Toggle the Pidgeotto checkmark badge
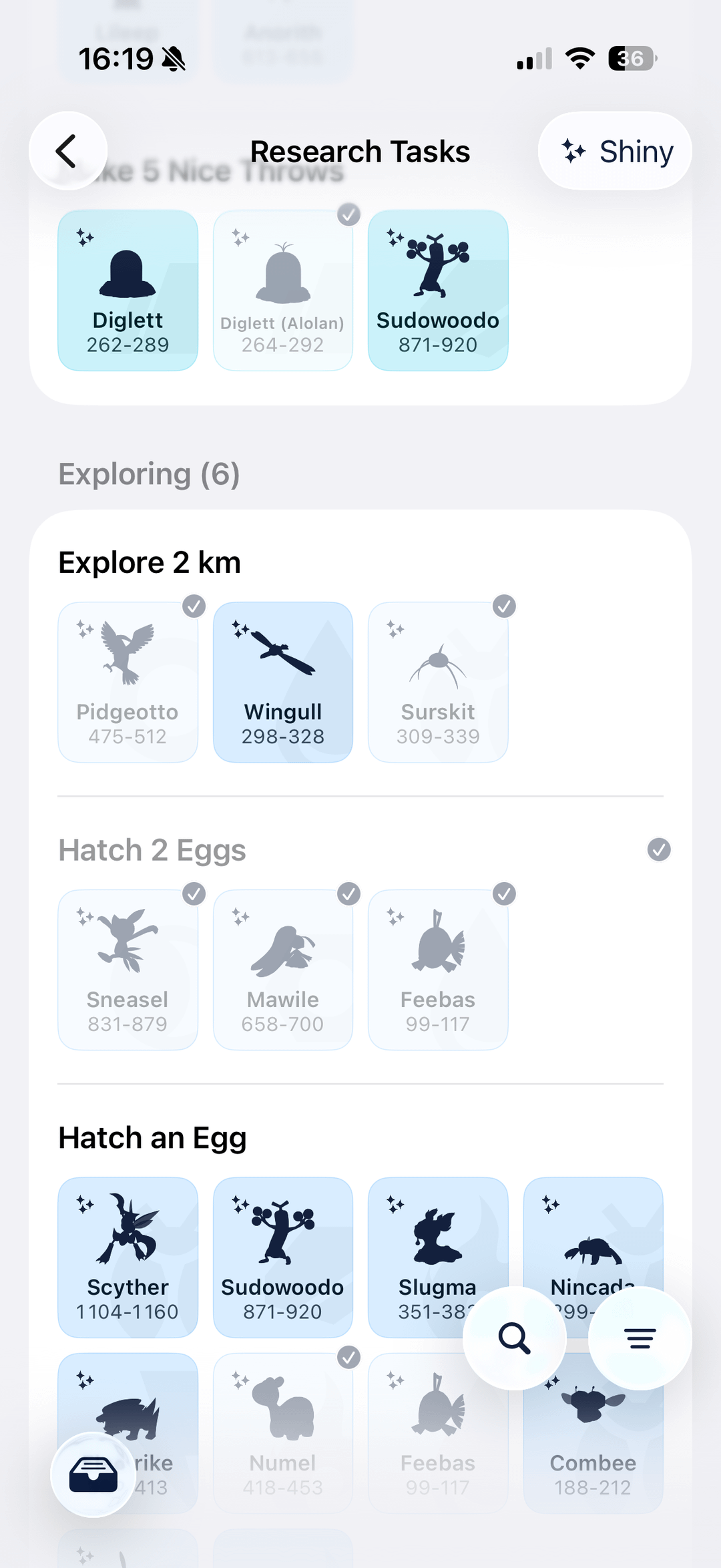 coord(194,606)
